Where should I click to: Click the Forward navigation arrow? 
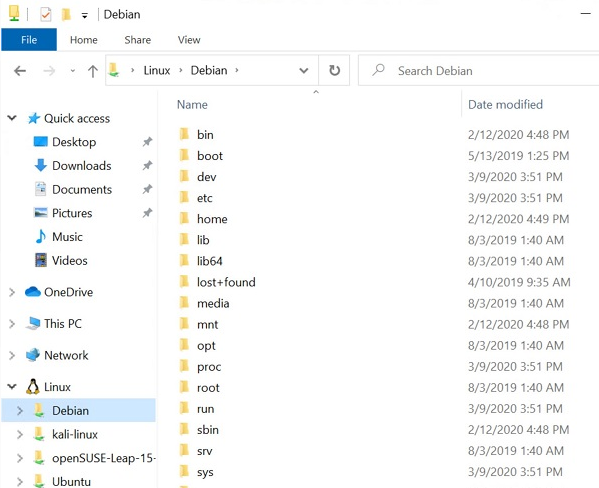pyautogui.click(x=49, y=71)
